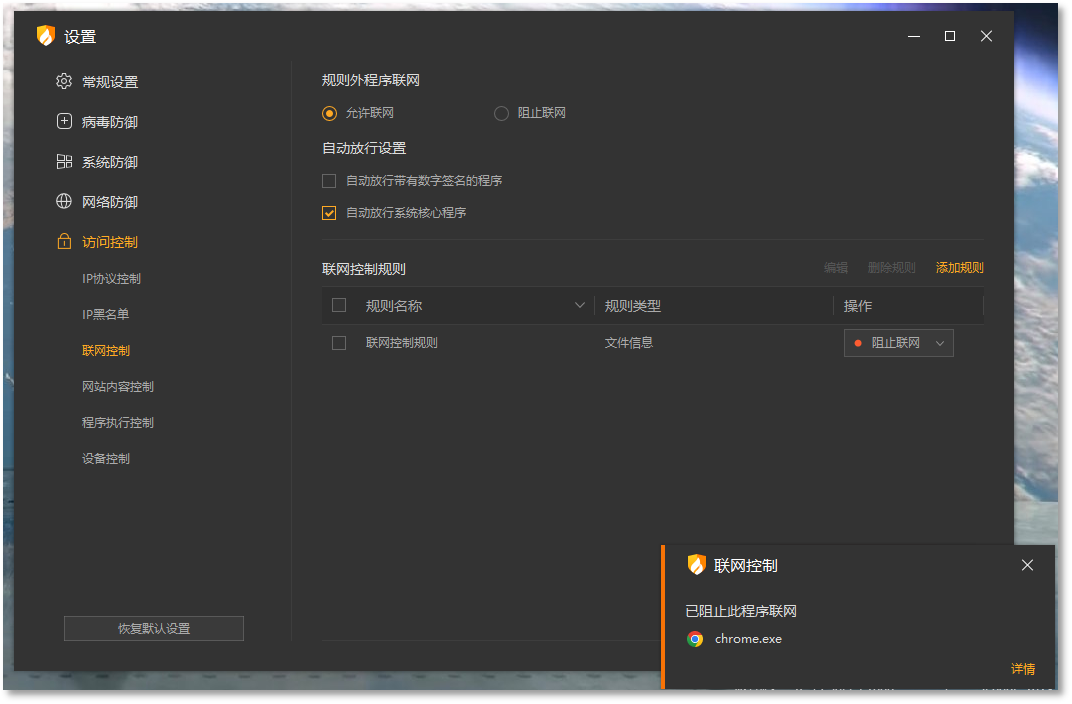Minimize the 设置 window
Screen dimensions: 1072x704
pos(913,36)
